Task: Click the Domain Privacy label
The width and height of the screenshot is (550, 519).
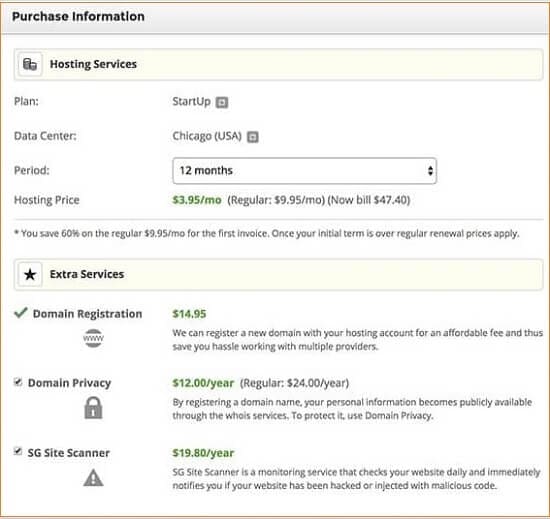Action: 69,383
